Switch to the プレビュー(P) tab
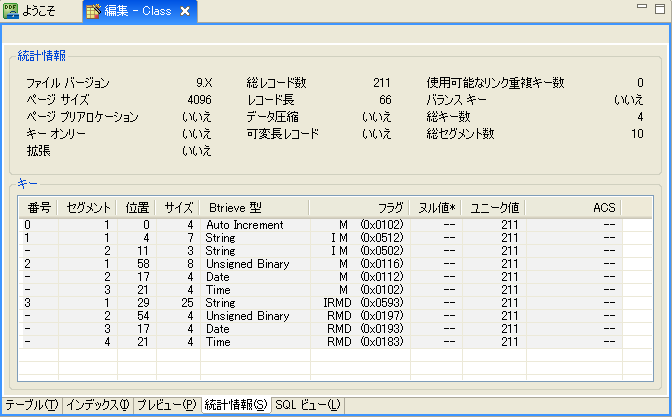Screen dimensions: 672x417 tap(166, 405)
